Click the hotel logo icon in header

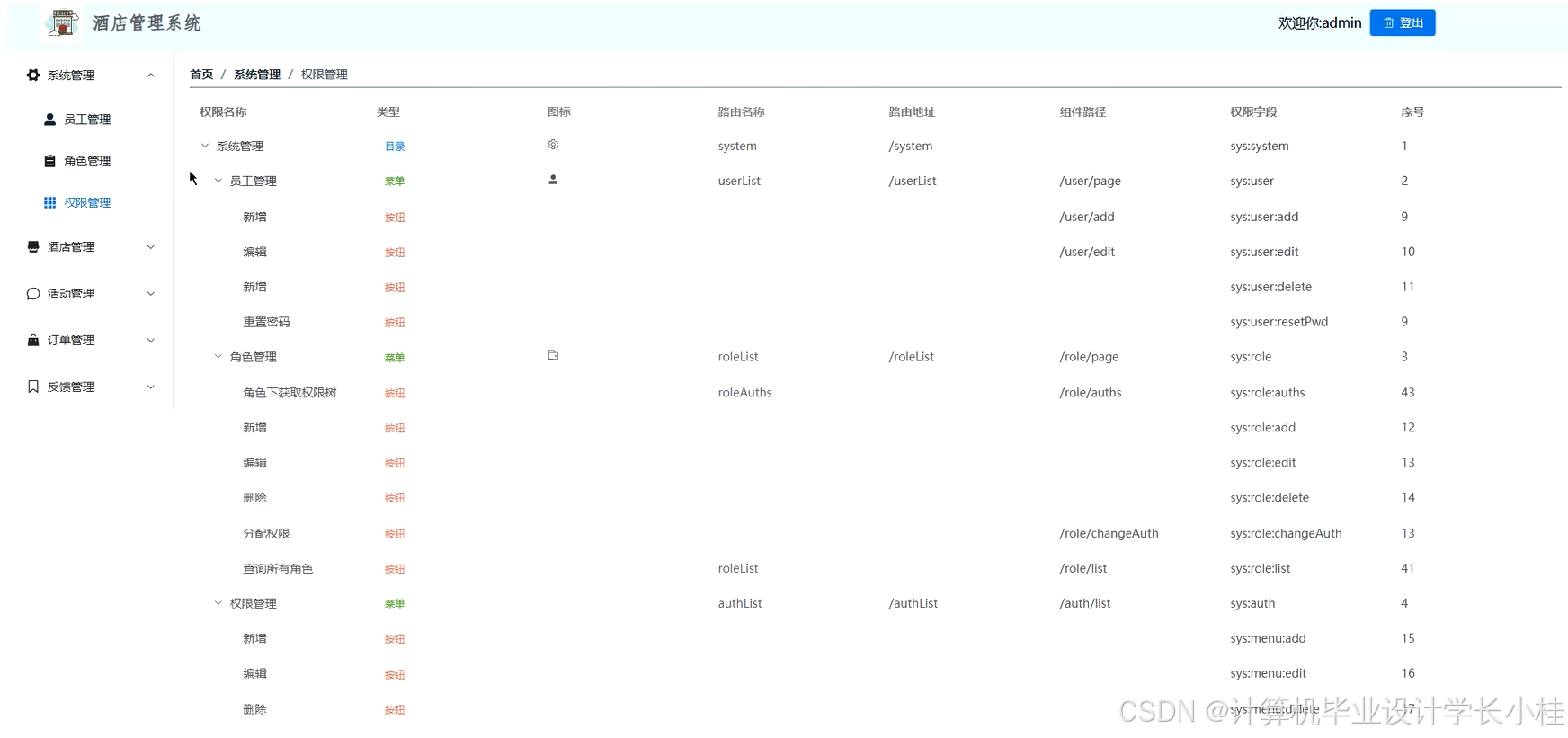click(62, 22)
